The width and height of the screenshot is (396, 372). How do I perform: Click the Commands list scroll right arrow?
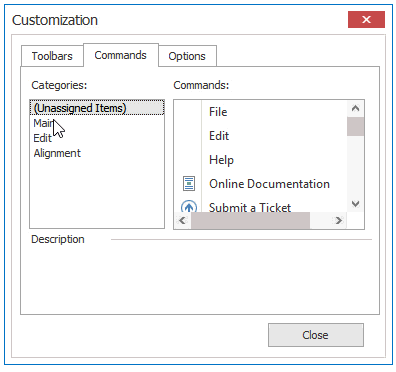(x=339, y=220)
